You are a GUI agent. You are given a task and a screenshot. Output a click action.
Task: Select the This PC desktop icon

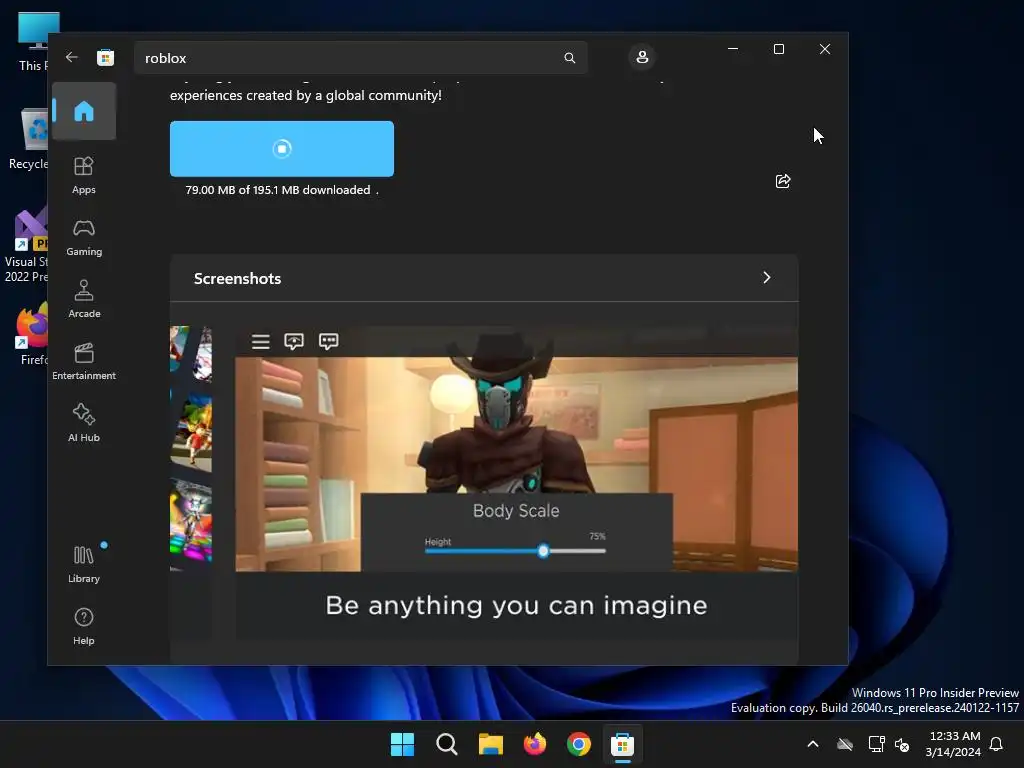coord(33,41)
